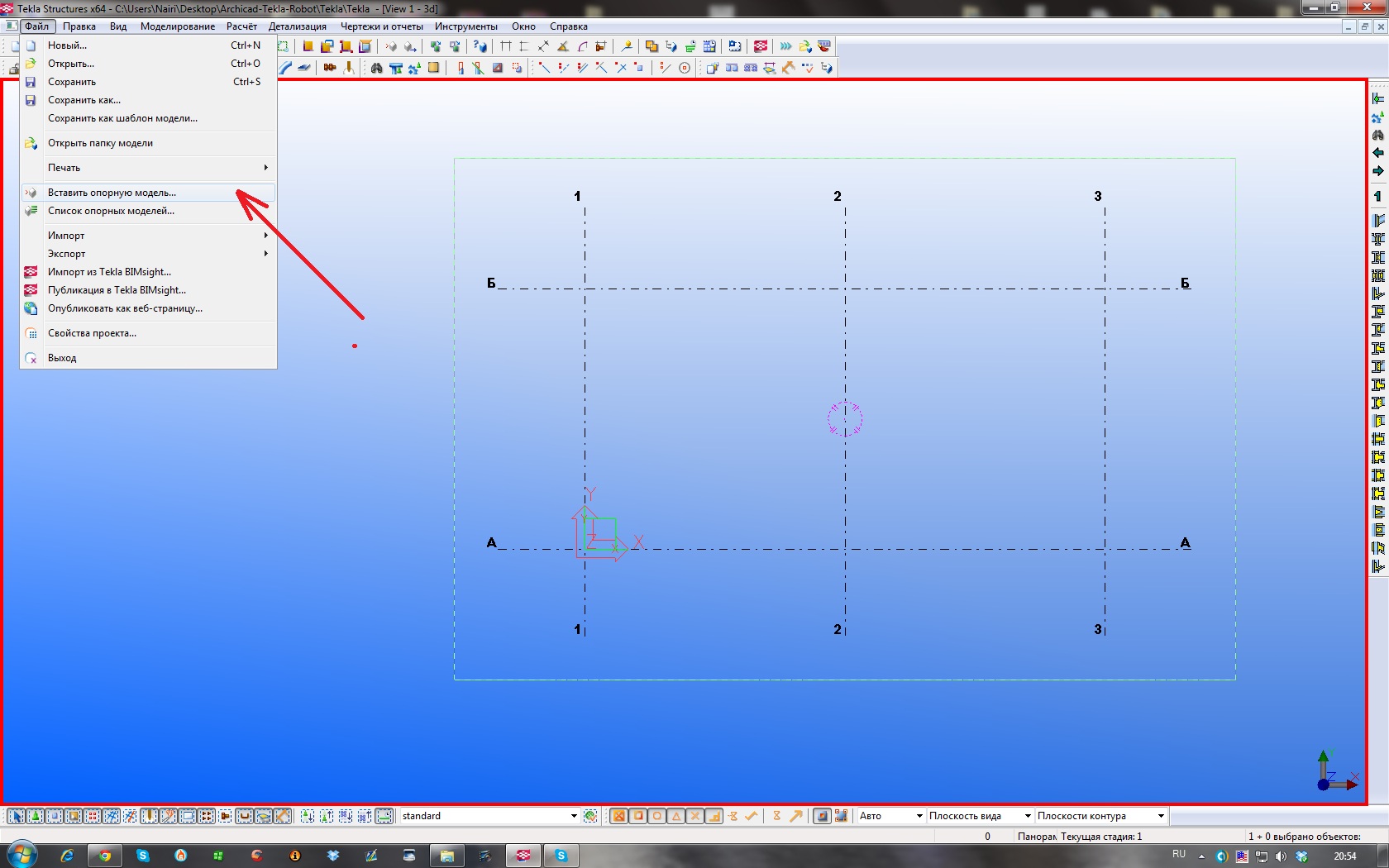1389x868 pixels.
Task: Click the left arrow icon in right toolbar
Action: (1377, 153)
